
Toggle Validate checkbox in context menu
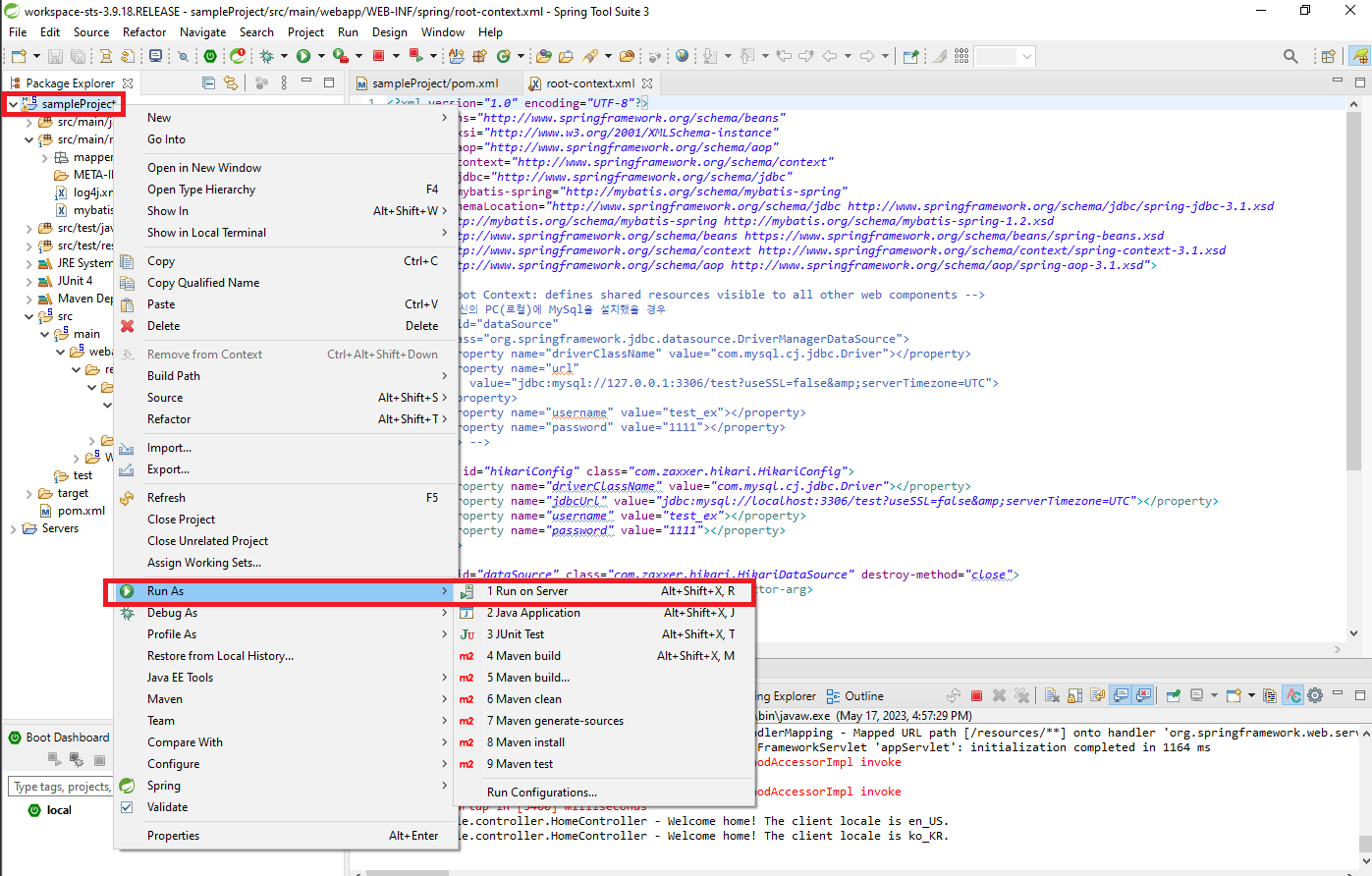(127, 807)
